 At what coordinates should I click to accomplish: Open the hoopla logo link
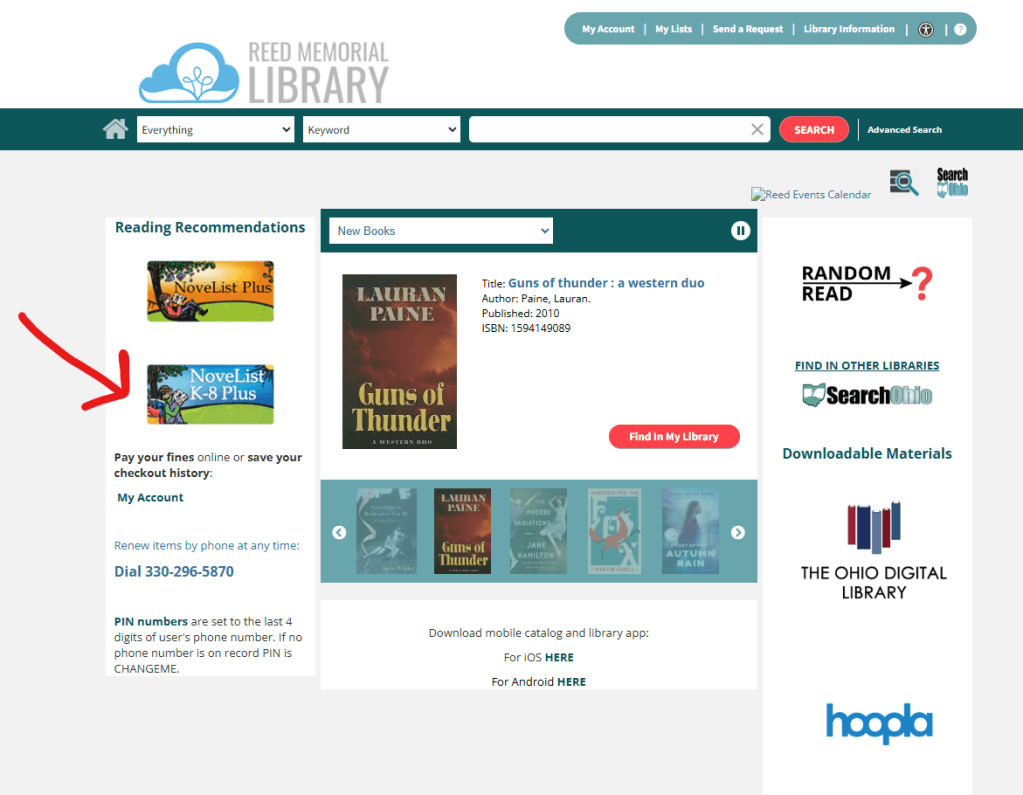tap(879, 723)
